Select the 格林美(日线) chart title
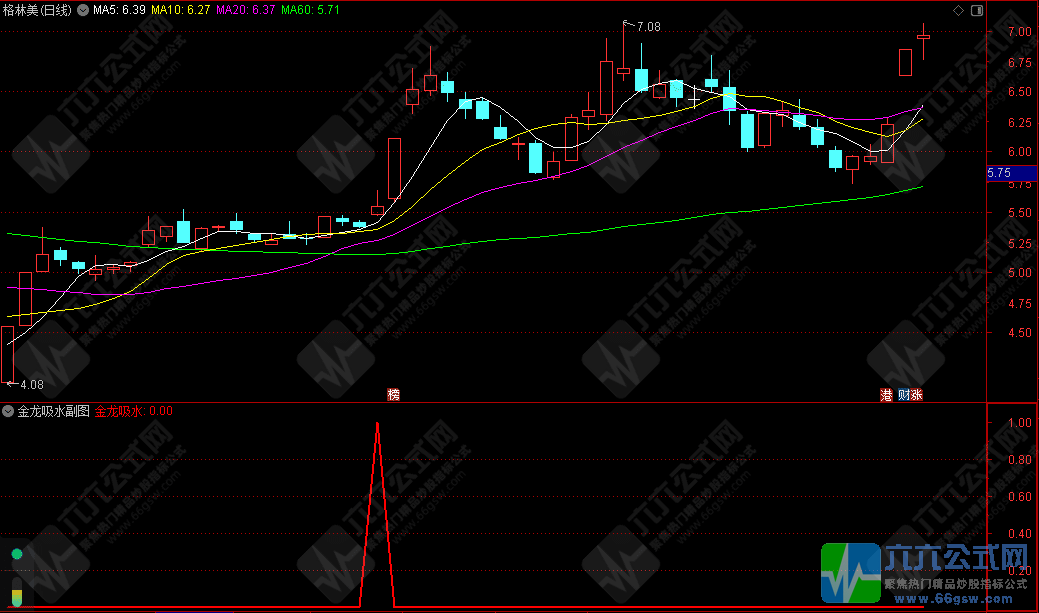 pyautogui.click(x=37, y=10)
